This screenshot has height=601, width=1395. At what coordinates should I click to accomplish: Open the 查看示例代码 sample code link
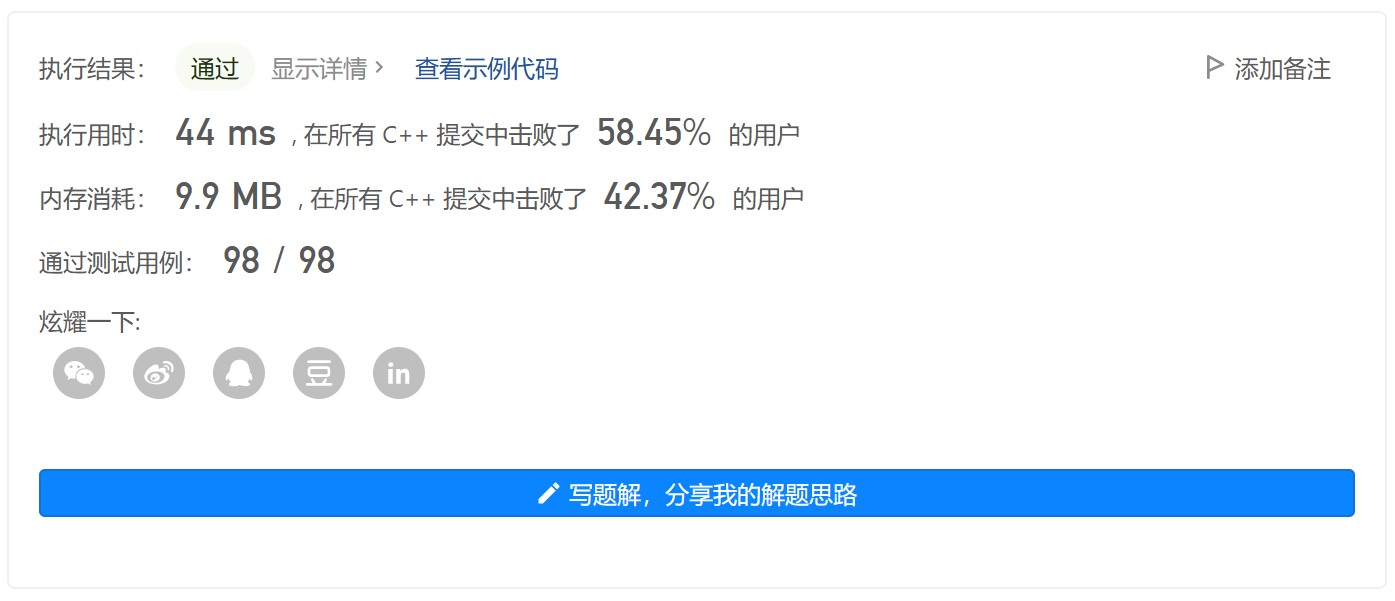(487, 69)
